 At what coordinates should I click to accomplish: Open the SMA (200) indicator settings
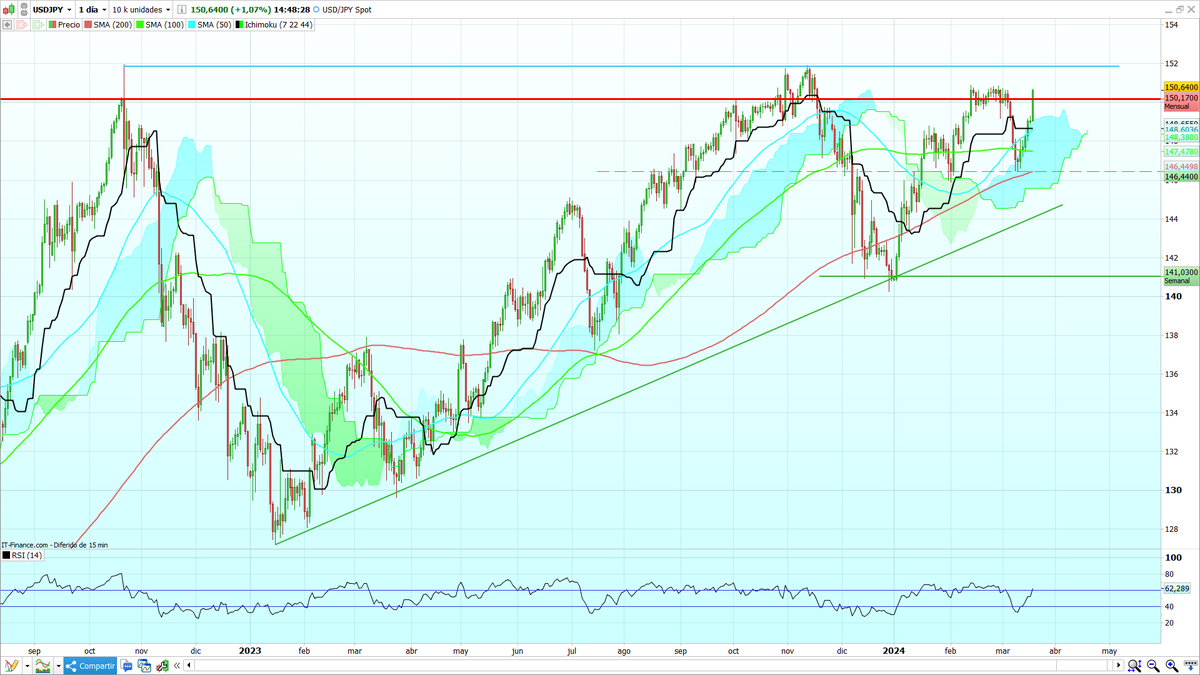[108, 25]
